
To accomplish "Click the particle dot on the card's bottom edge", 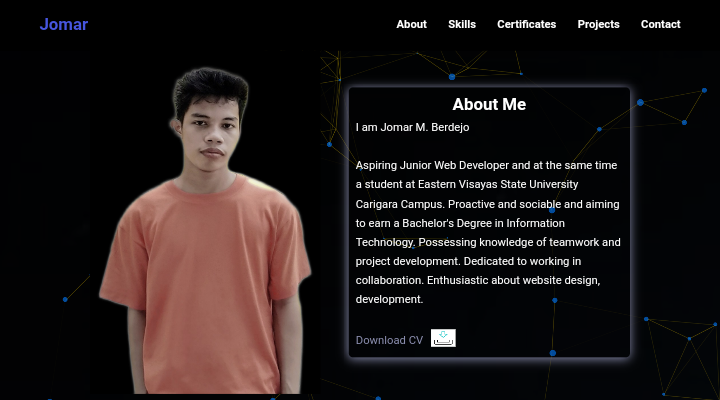I will (x=552, y=353).
